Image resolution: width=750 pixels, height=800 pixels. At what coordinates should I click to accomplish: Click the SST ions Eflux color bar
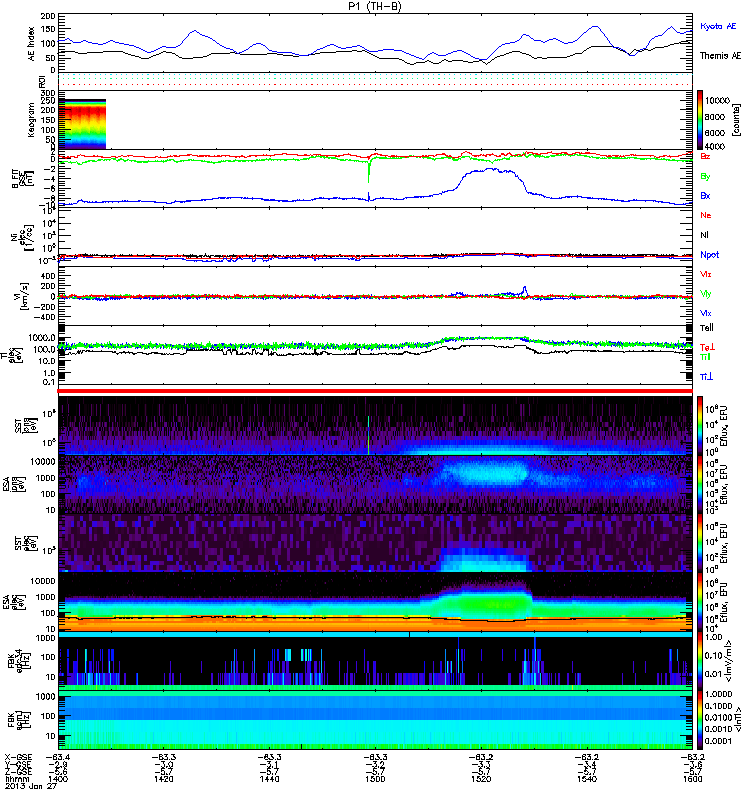pyautogui.click(x=700, y=426)
